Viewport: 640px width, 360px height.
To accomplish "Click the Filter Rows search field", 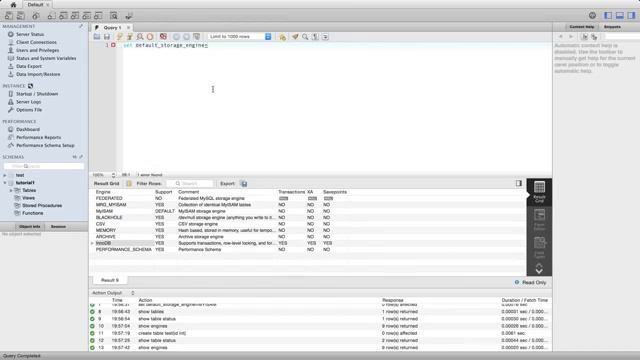I will click(190, 184).
